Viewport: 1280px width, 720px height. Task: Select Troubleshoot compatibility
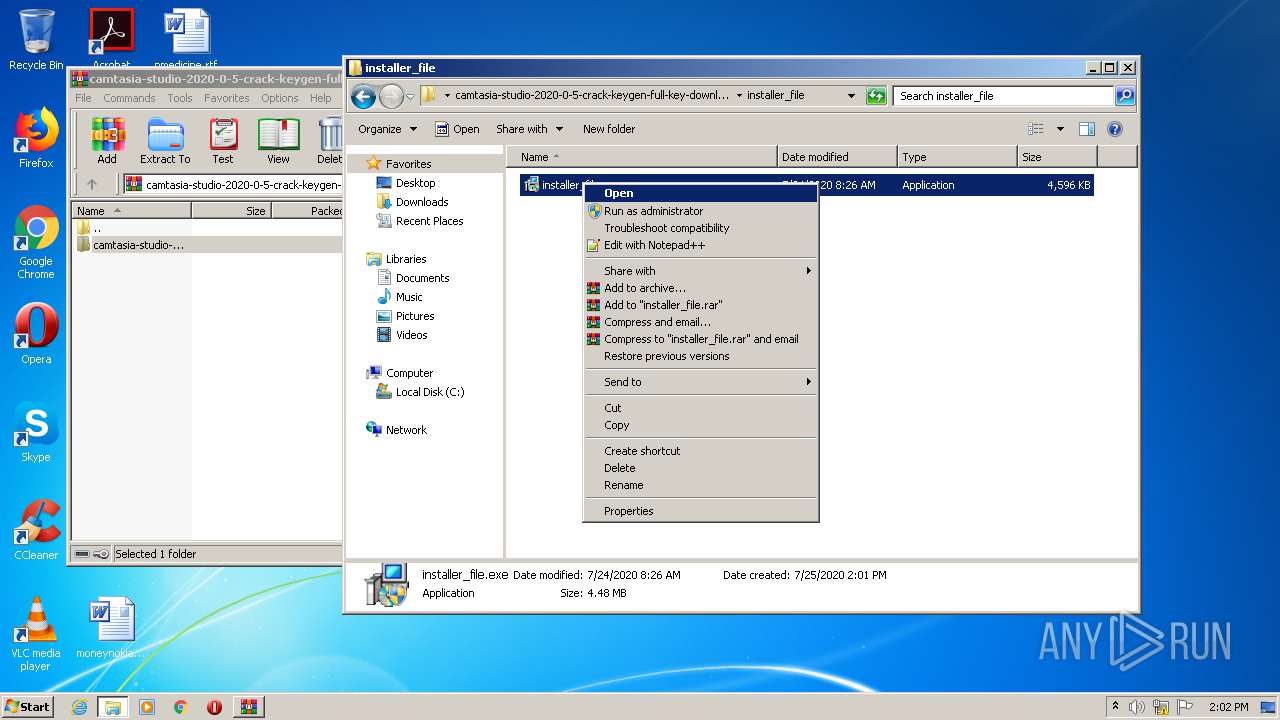tap(701, 228)
